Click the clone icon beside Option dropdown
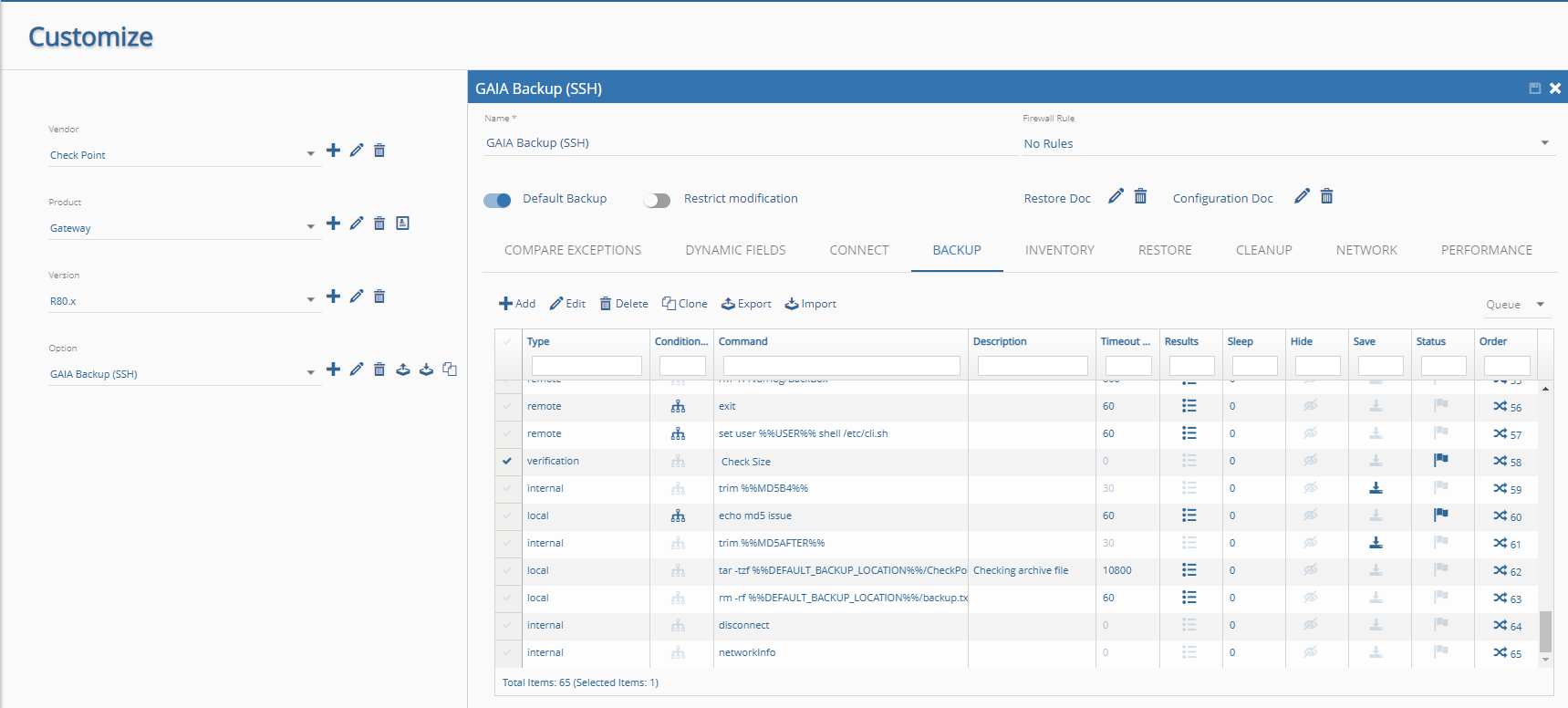The width and height of the screenshot is (1568, 708). (x=450, y=370)
